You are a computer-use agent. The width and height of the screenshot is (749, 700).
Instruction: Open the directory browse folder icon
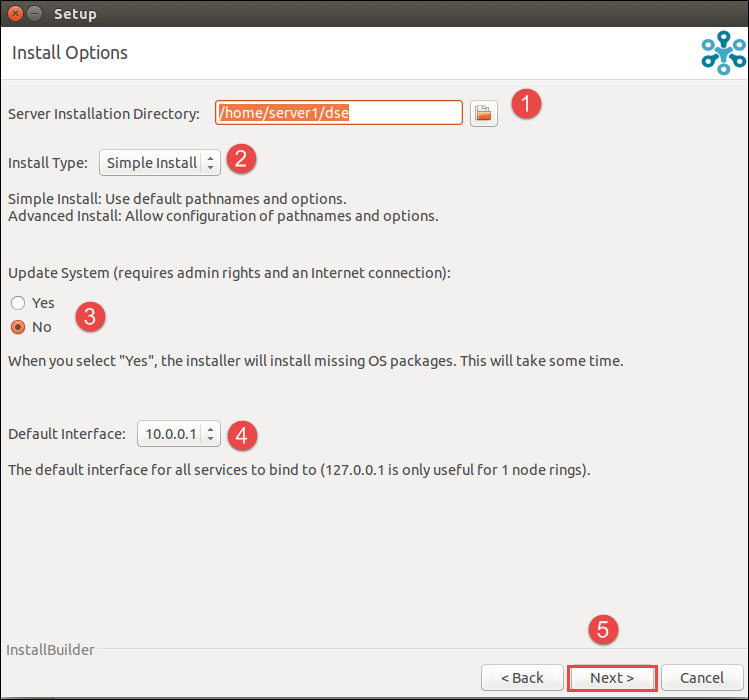[x=484, y=114]
